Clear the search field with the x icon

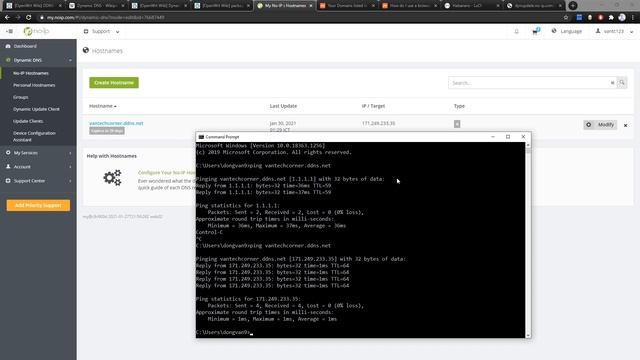pyautogui.click(x=612, y=83)
